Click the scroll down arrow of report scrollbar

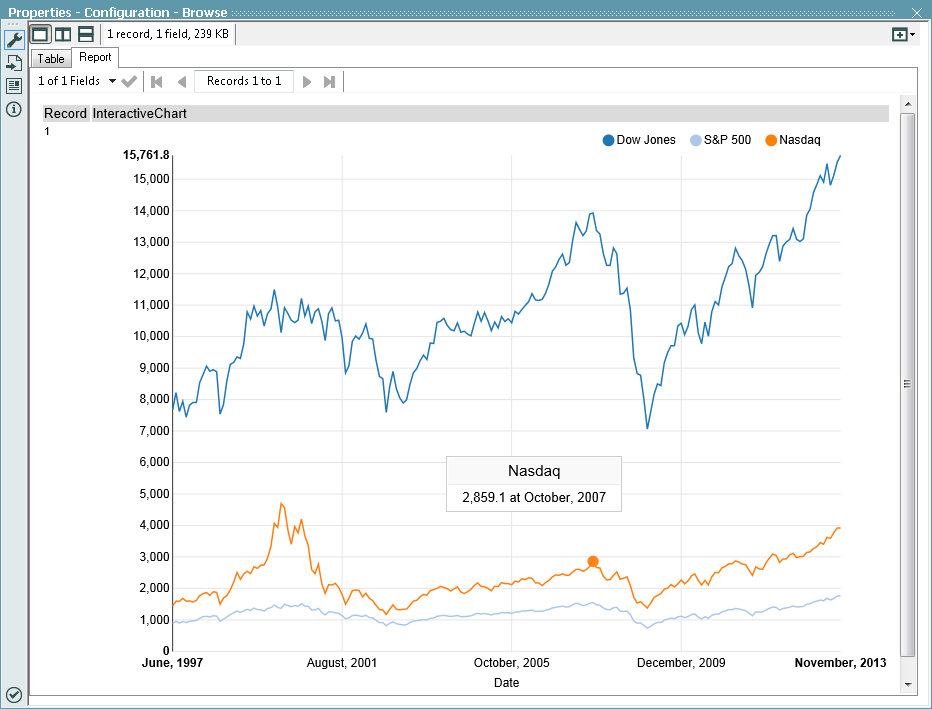click(908, 684)
